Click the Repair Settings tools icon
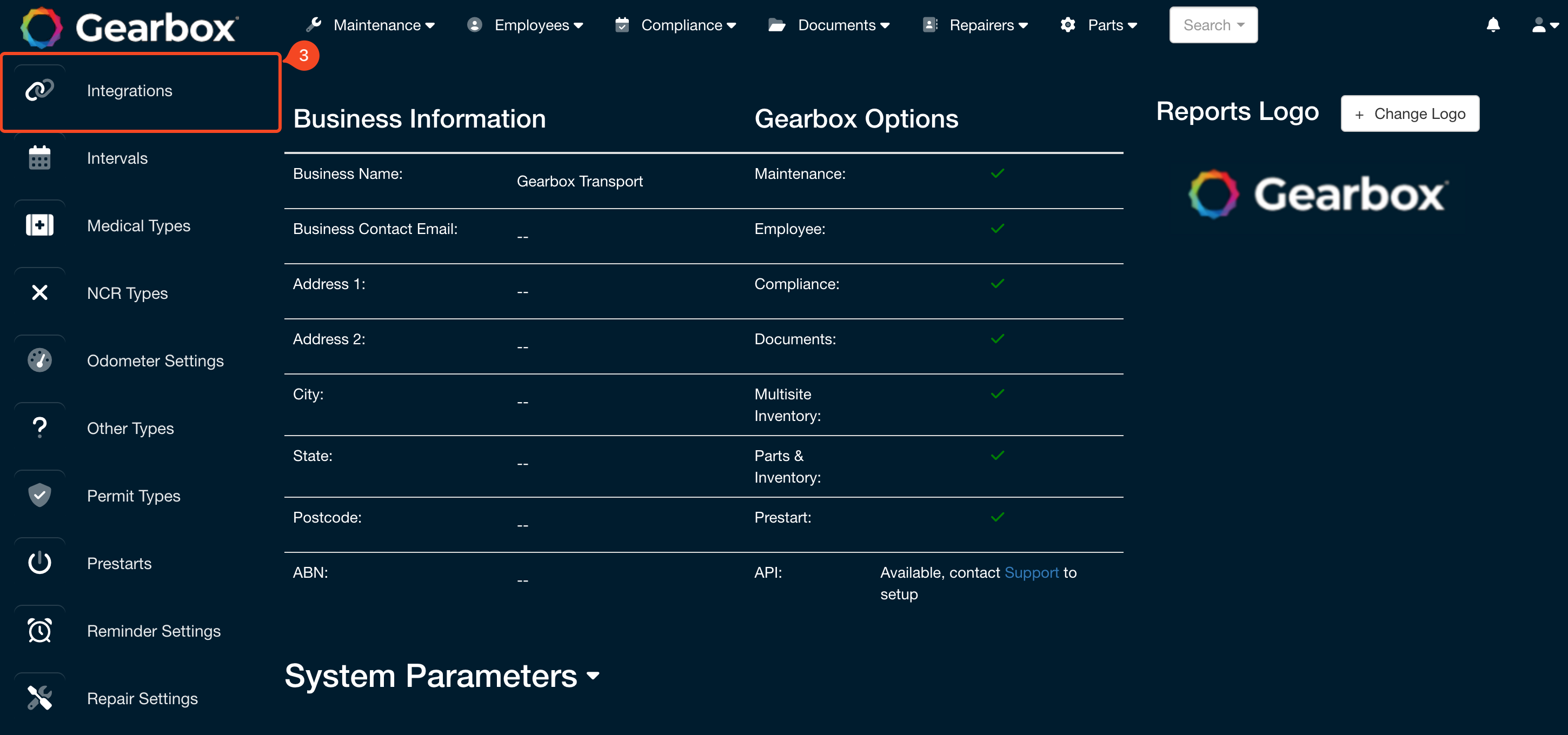The height and width of the screenshot is (735, 1568). (39, 698)
